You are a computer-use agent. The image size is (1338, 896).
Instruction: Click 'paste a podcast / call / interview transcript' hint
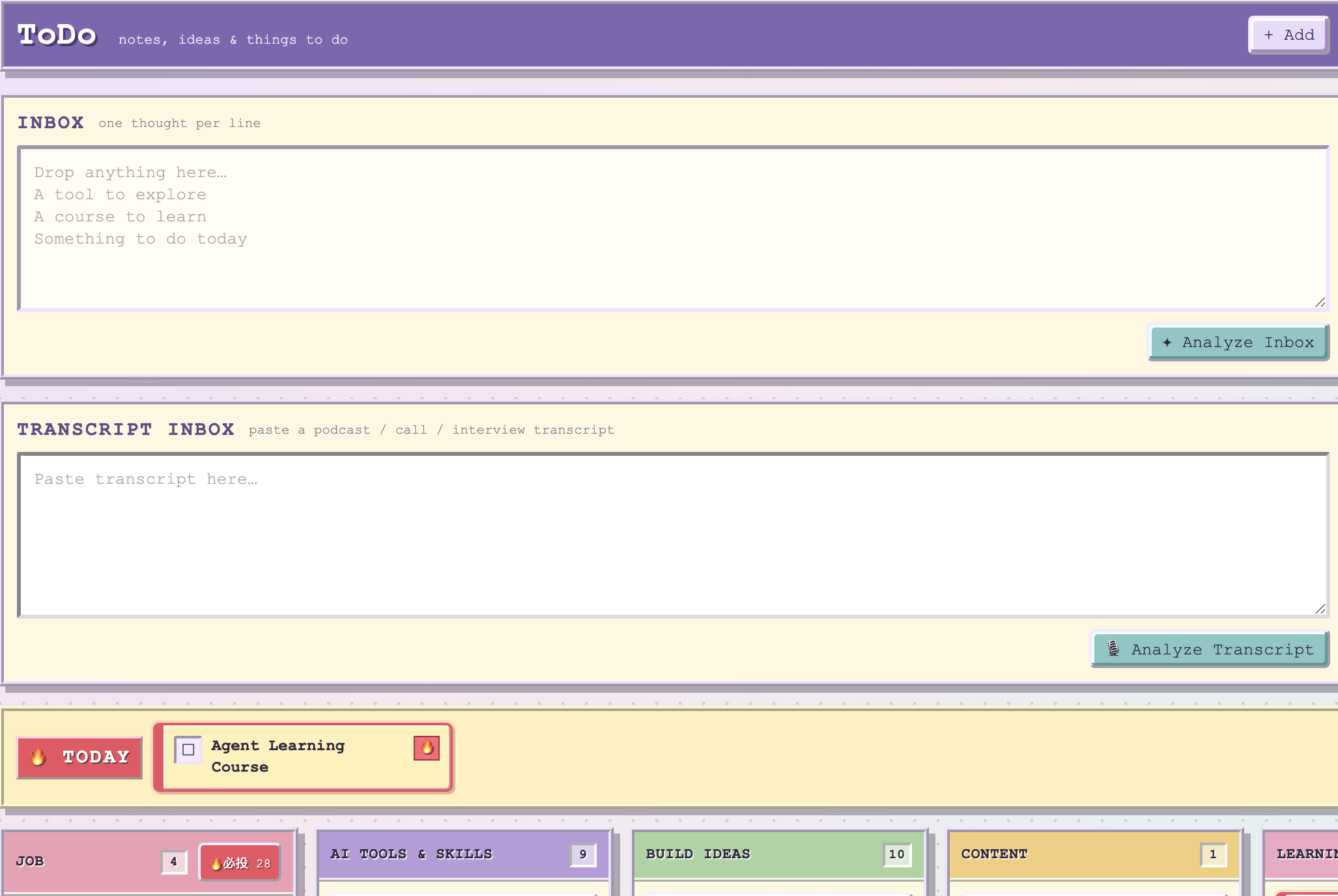tap(431, 430)
